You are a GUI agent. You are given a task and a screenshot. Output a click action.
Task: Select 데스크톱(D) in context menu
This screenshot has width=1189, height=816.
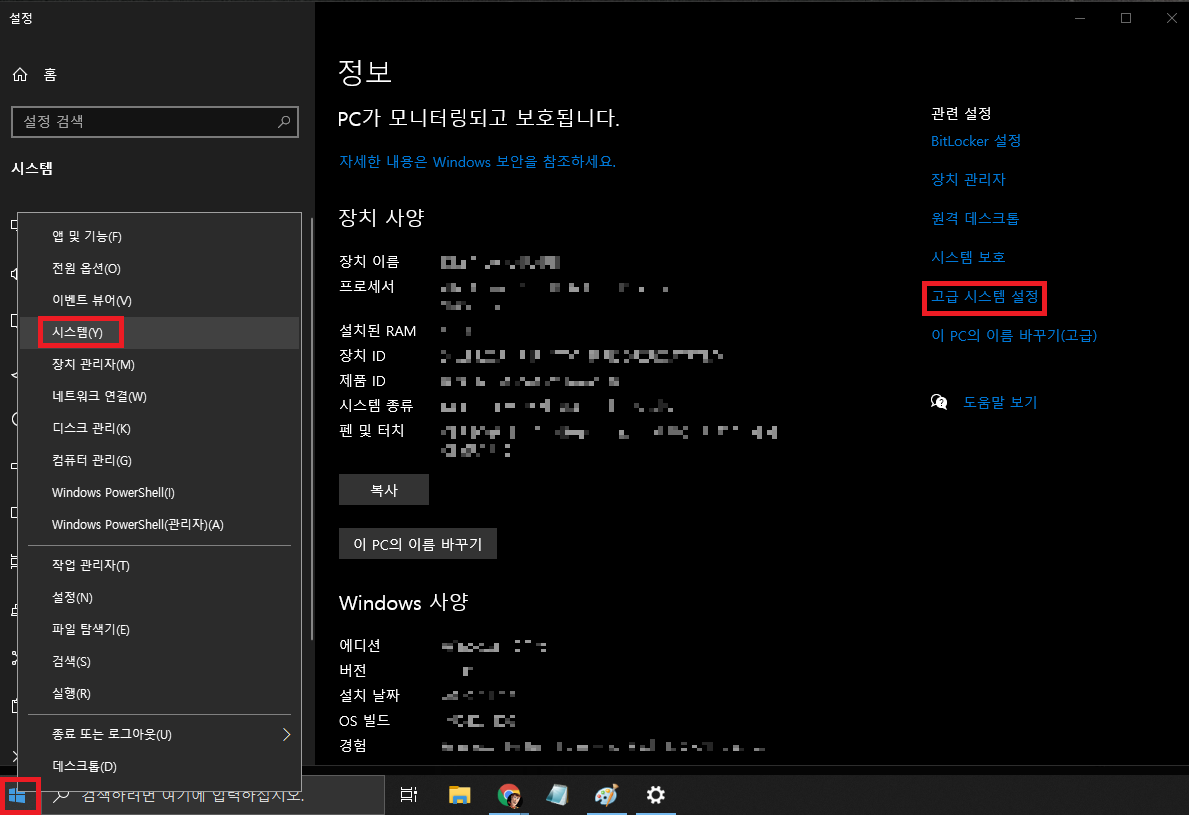click(x=159, y=766)
